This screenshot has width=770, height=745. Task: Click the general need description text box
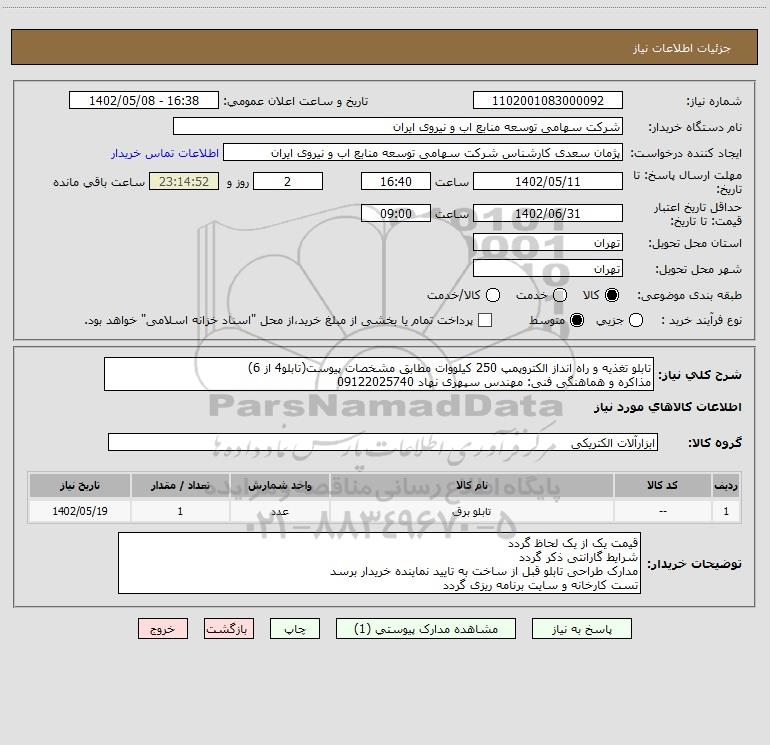[x=379, y=375]
